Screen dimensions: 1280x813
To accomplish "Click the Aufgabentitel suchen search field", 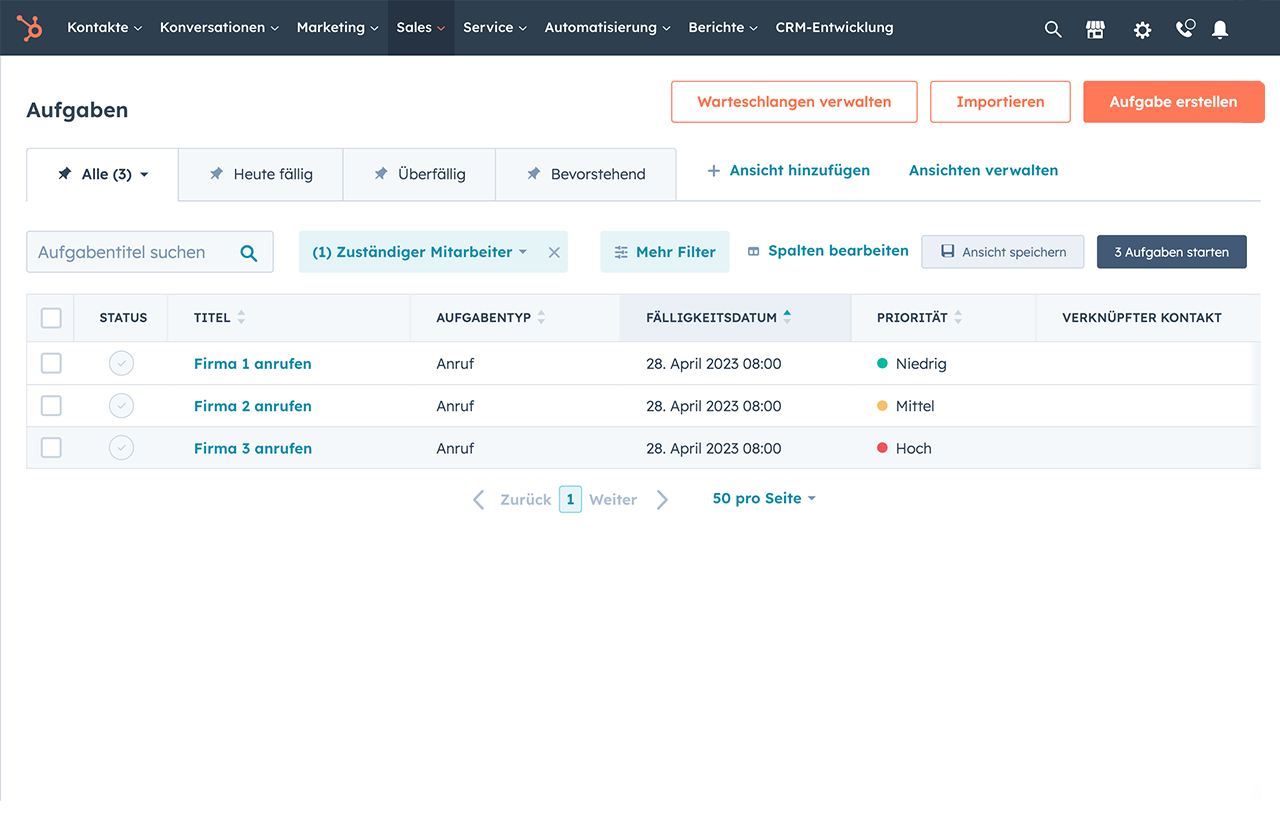I will pyautogui.click(x=150, y=252).
